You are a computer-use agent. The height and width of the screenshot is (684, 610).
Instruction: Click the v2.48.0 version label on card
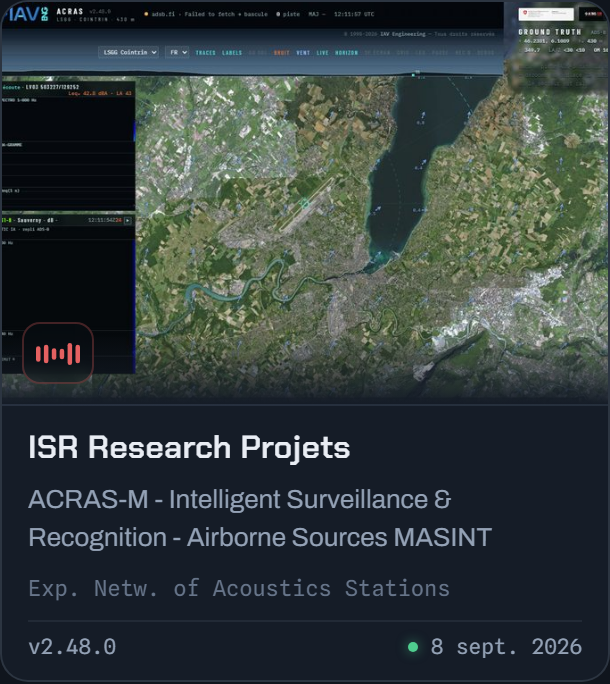pyautogui.click(x=72, y=646)
